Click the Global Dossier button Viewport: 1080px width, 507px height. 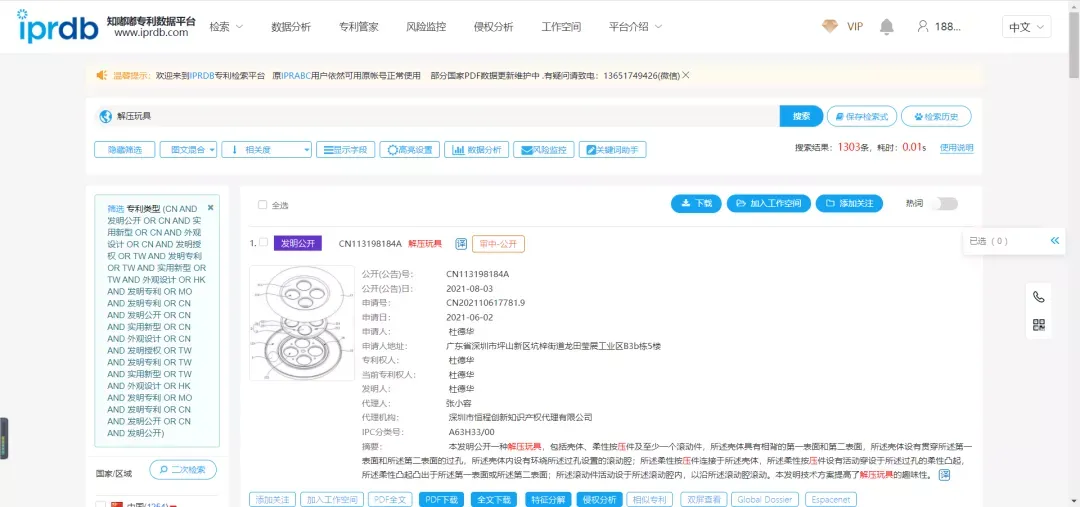pos(765,499)
